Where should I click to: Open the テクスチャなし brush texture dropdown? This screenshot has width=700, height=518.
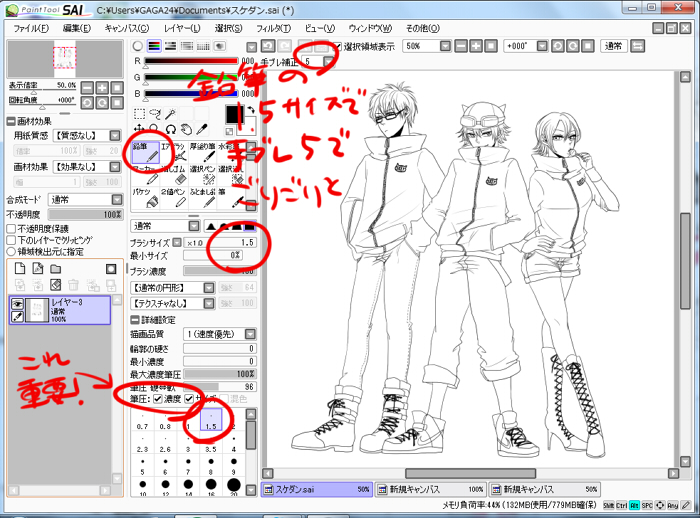click(x=209, y=304)
